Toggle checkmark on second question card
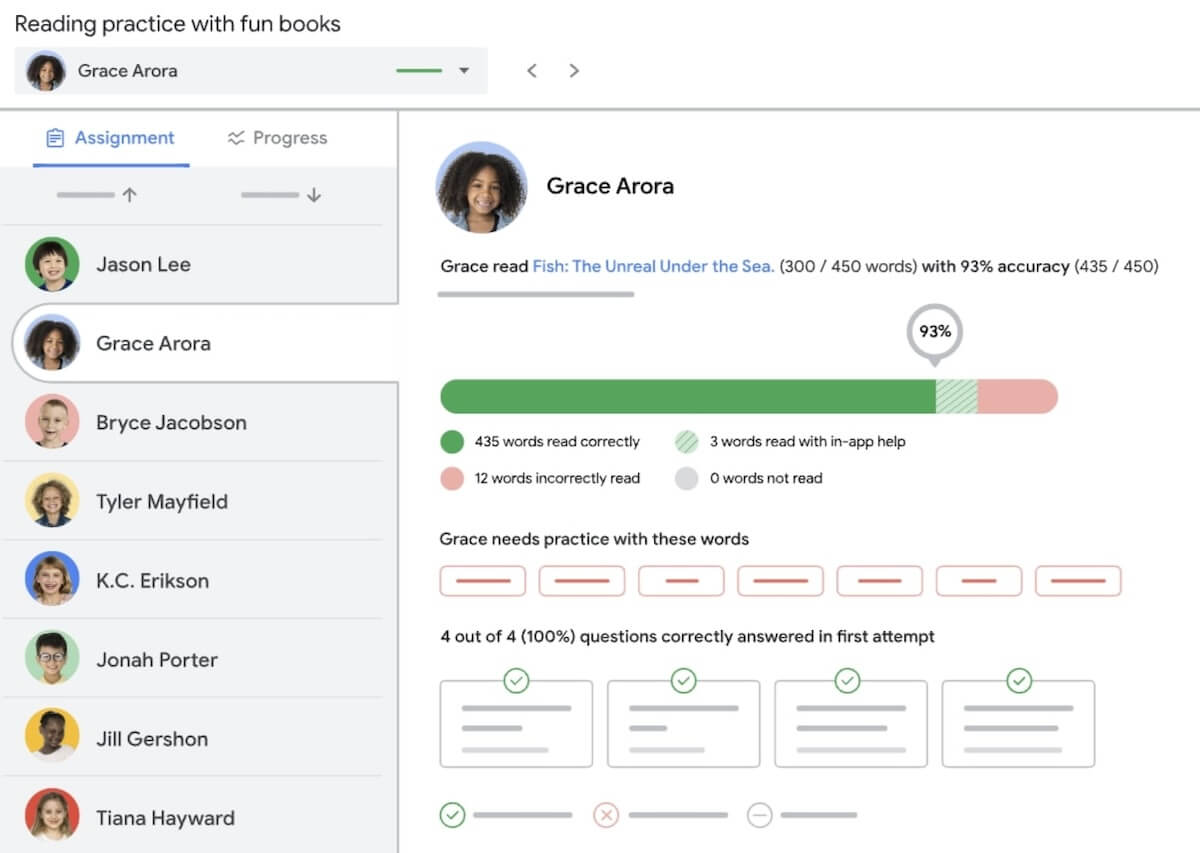This screenshot has height=853, width=1200. (683, 681)
